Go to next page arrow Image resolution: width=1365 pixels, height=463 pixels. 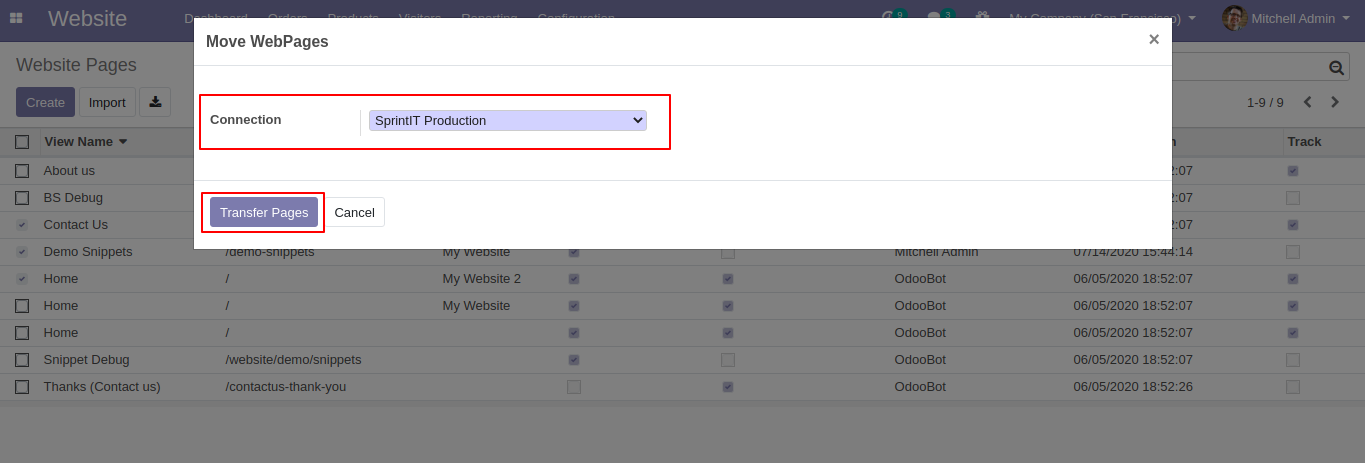pos(1335,102)
